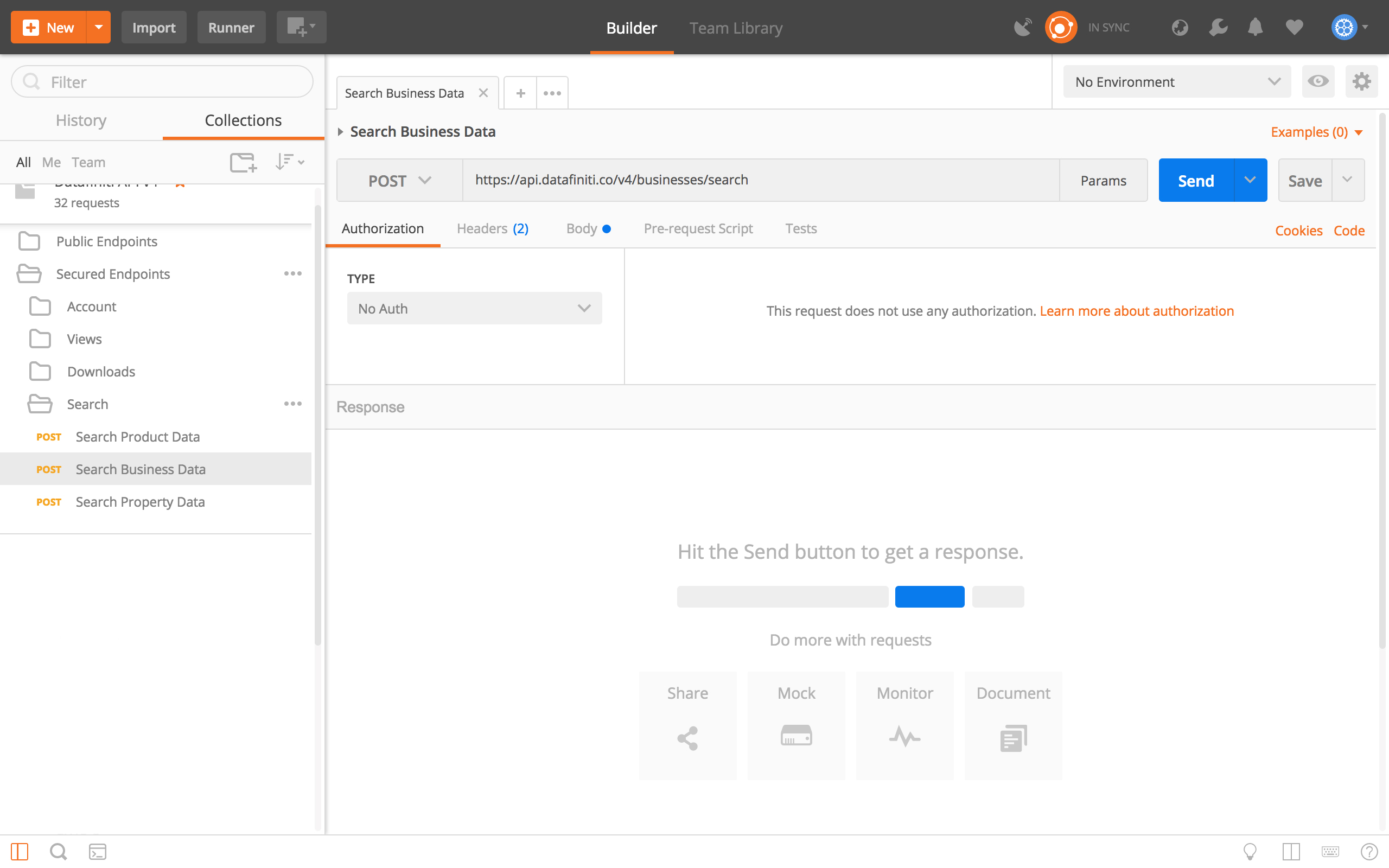Open the sort collections dropdown
This screenshot has height=868, width=1389.
tap(289, 162)
